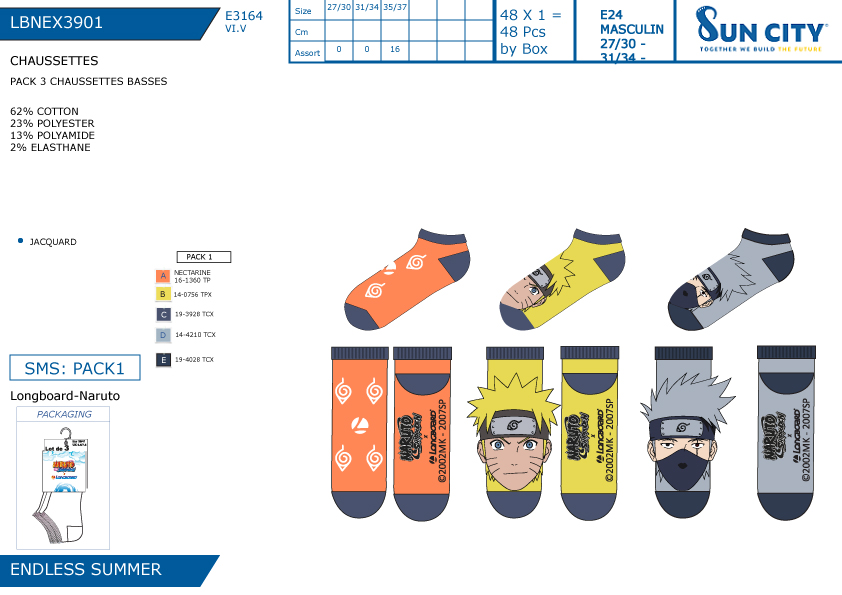Viewport: 842px width, 595px height.
Task: Click the white center emblem on the orange sock top view
Action: [x=359, y=425]
